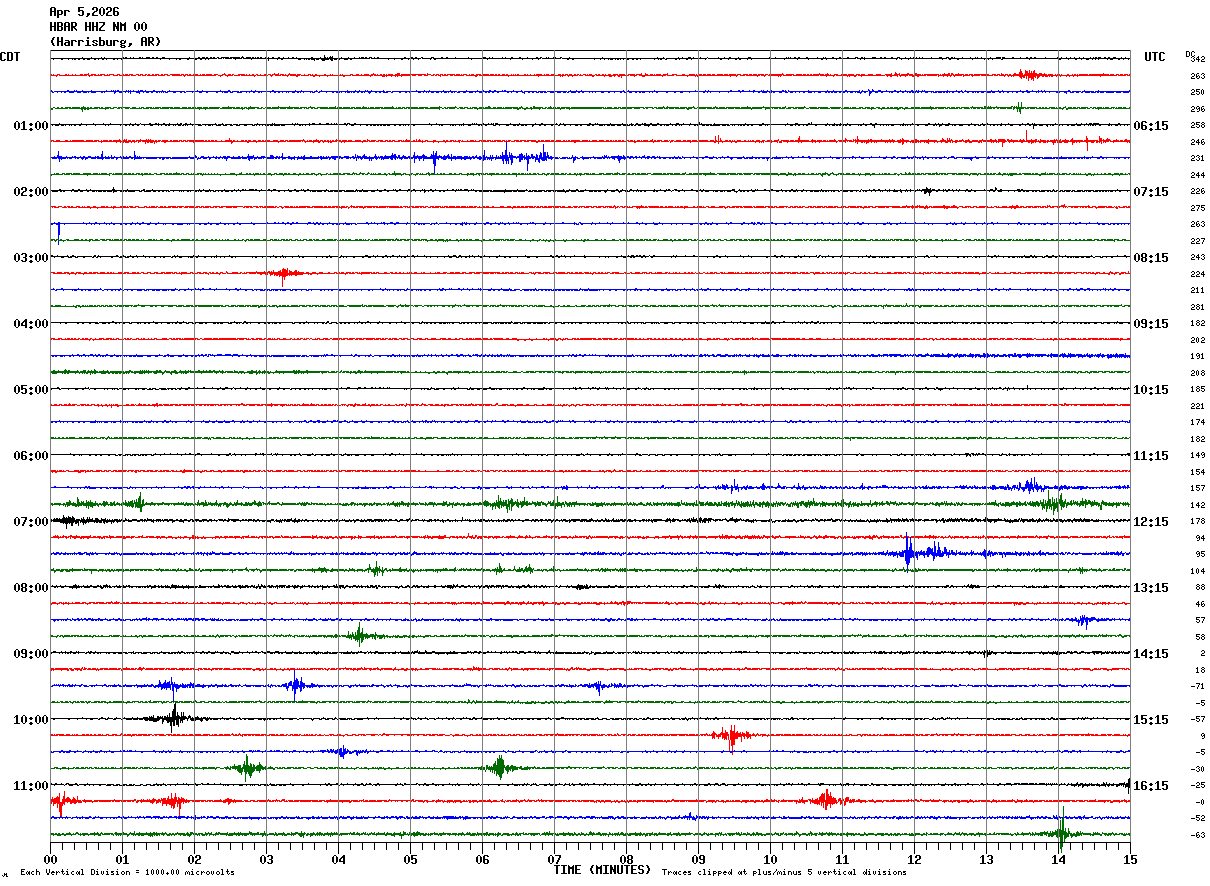Click the minute axis tick '12'
This screenshot has width=1210, height=886.
914,859
